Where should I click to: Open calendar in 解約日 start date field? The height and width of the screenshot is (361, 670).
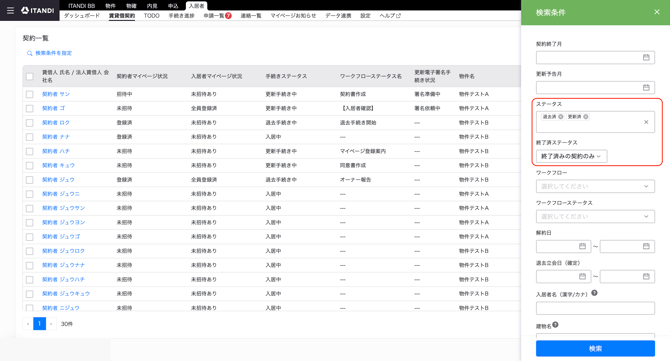[x=582, y=246]
